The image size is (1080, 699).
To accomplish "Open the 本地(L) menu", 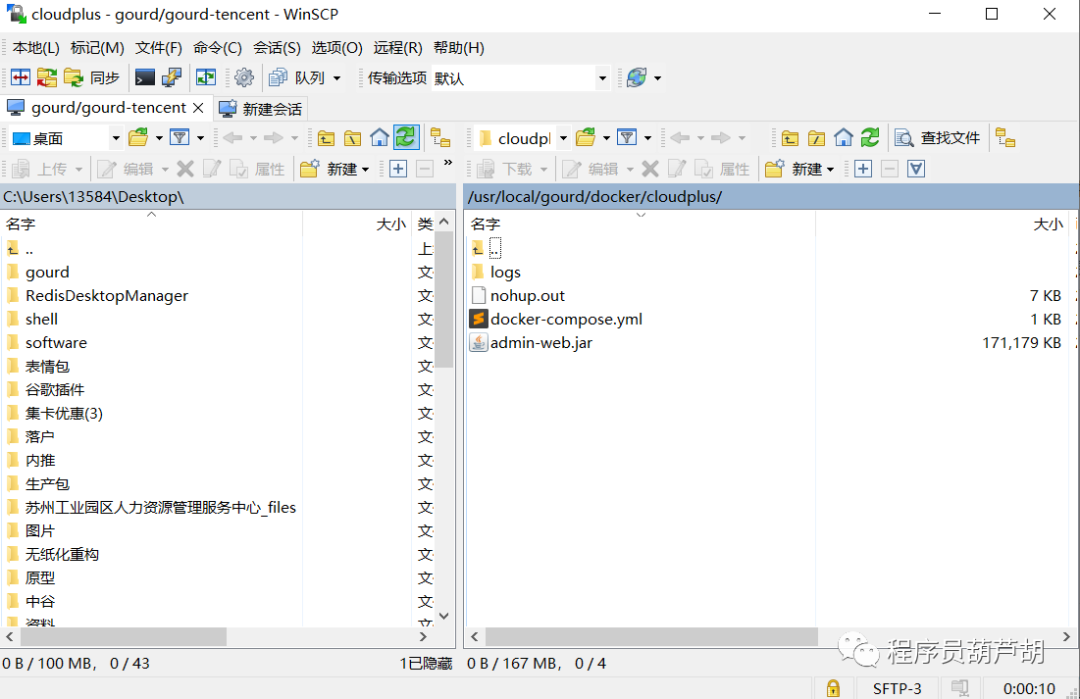I will coord(36,48).
